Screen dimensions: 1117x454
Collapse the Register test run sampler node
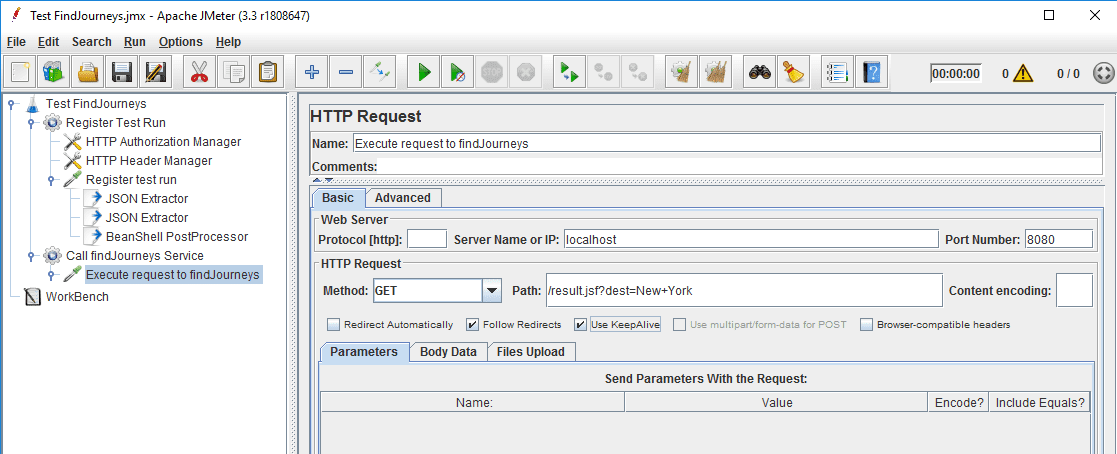pos(51,180)
